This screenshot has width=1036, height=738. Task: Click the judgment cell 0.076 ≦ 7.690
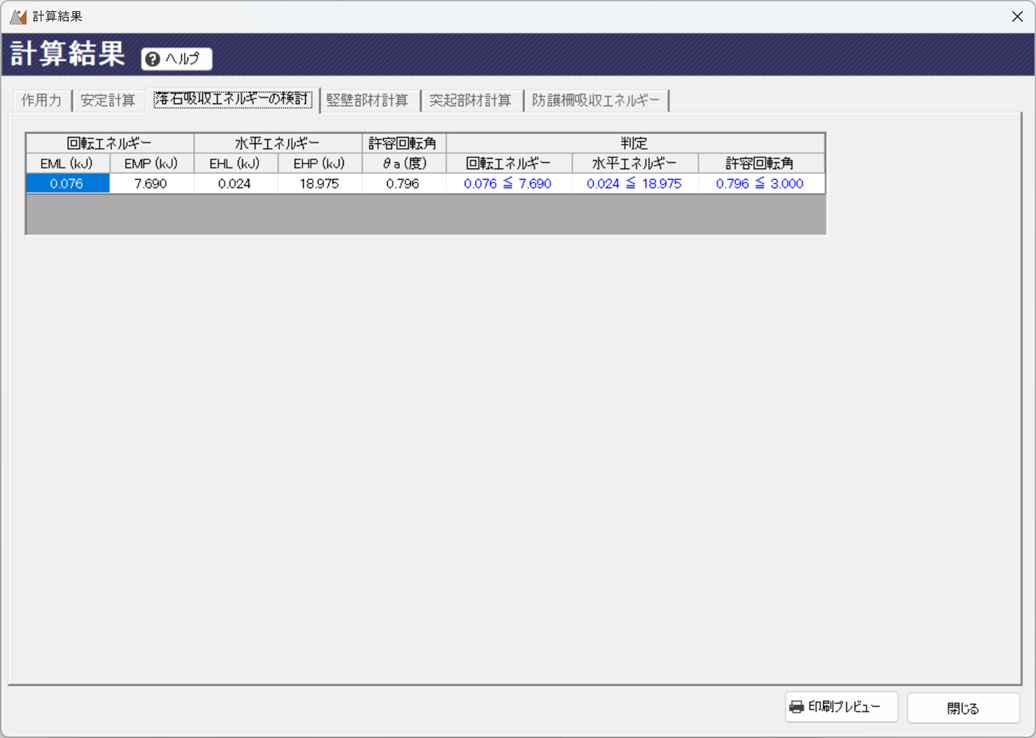[508, 184]
